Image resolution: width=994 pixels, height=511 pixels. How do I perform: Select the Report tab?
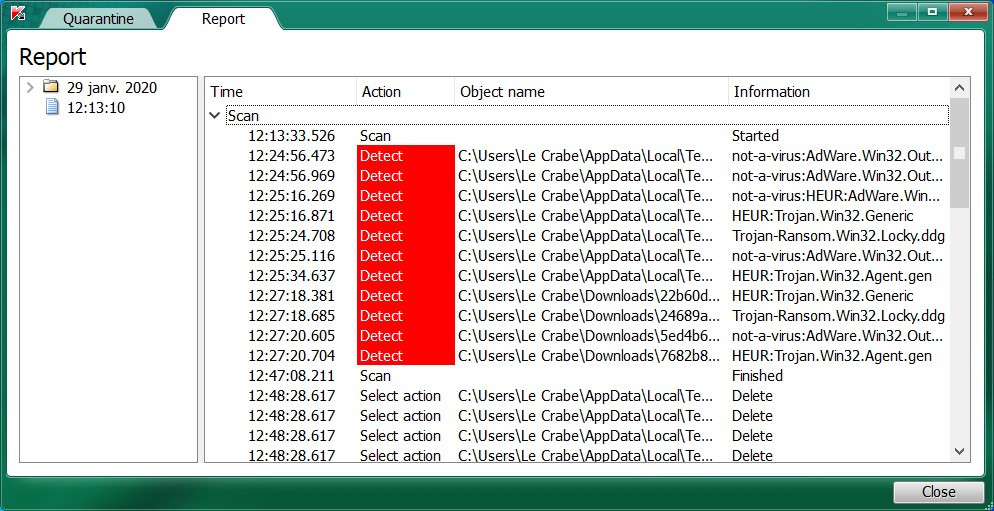[x=223, y=19]
